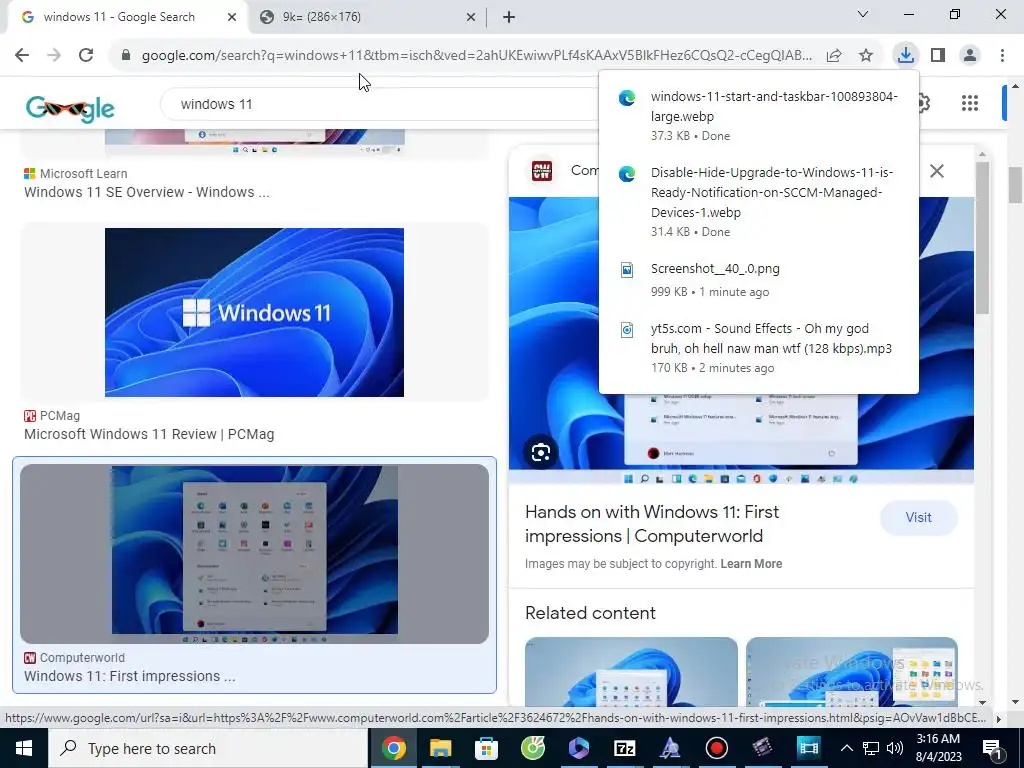Click the Visit button

point(918,518)
